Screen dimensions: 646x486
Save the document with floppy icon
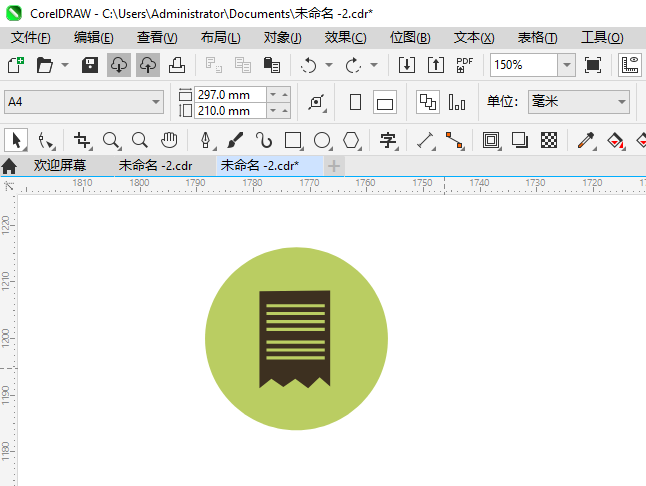pos(89,65)
